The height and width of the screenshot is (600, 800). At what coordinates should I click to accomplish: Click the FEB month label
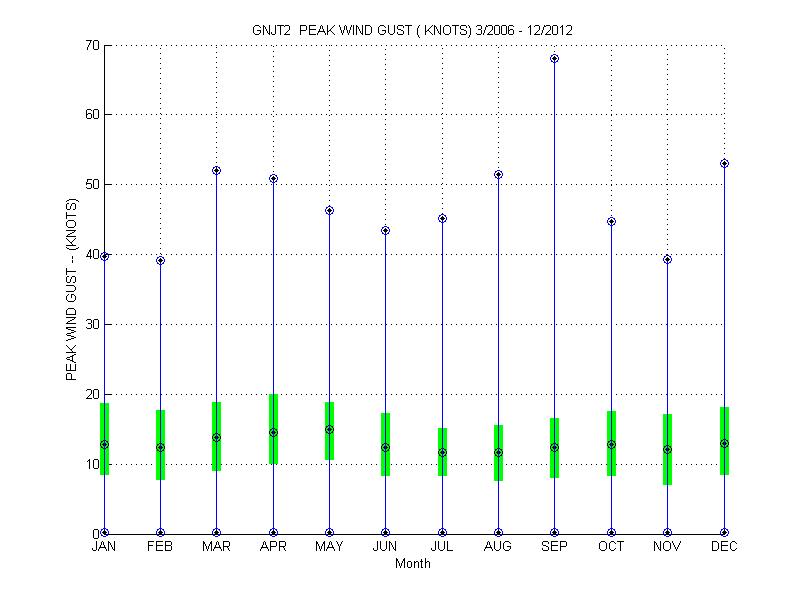click(160, 546)
